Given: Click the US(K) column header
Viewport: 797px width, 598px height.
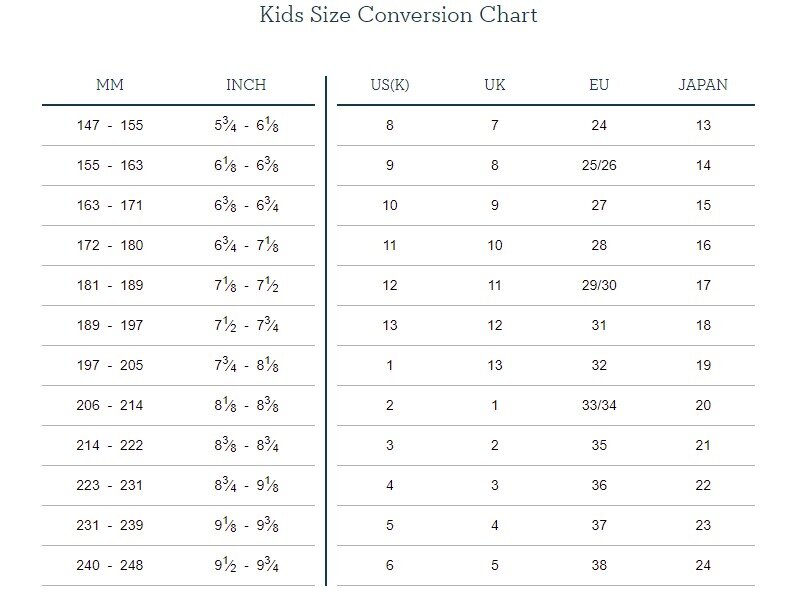Looking at the screenshot, I should [390, 85].
